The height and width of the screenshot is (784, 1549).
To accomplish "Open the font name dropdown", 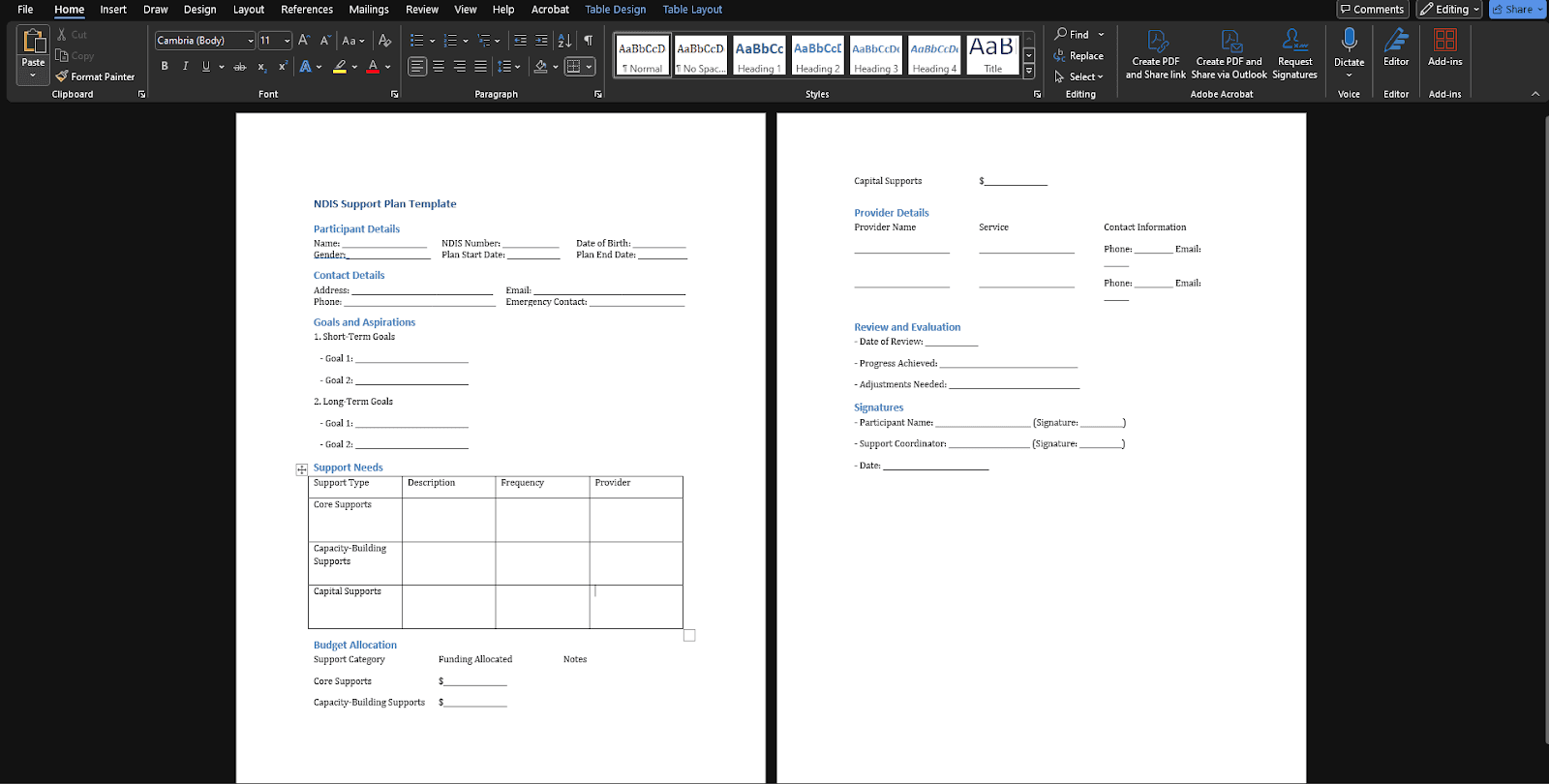I will point(250,41).
